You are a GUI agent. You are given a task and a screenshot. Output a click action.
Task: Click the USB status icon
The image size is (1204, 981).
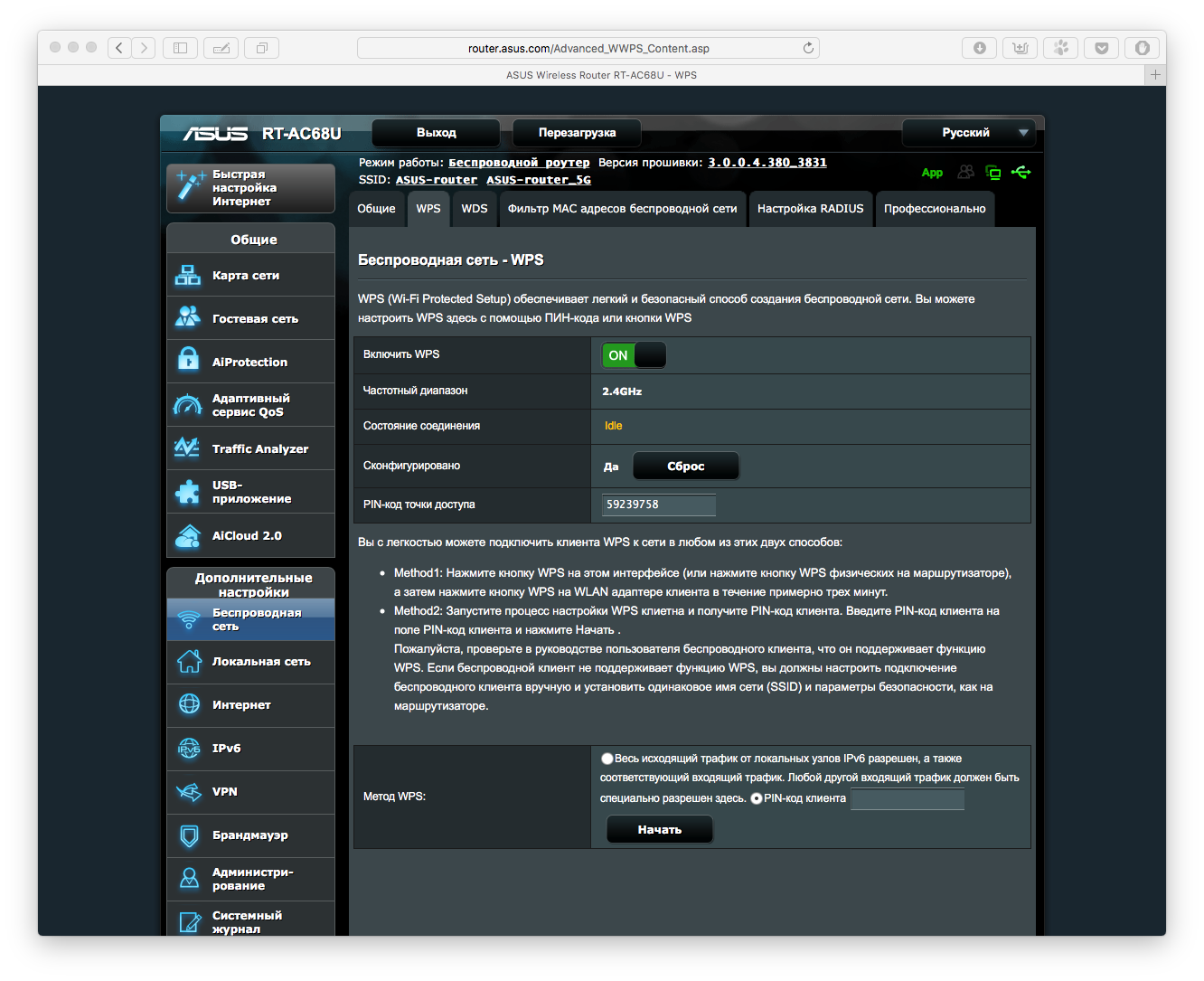click(x=1021, y=172)
